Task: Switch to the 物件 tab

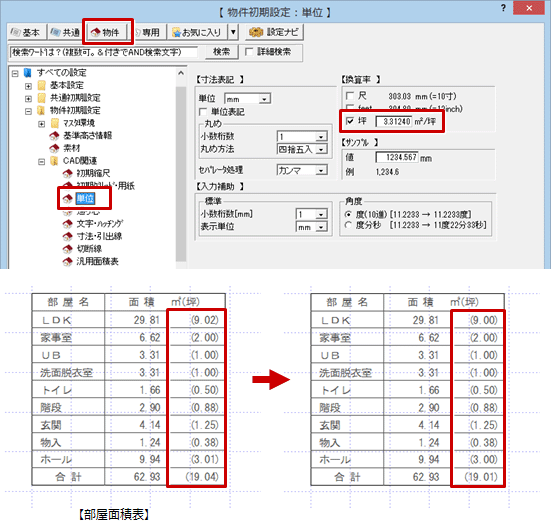Action: 106,32
